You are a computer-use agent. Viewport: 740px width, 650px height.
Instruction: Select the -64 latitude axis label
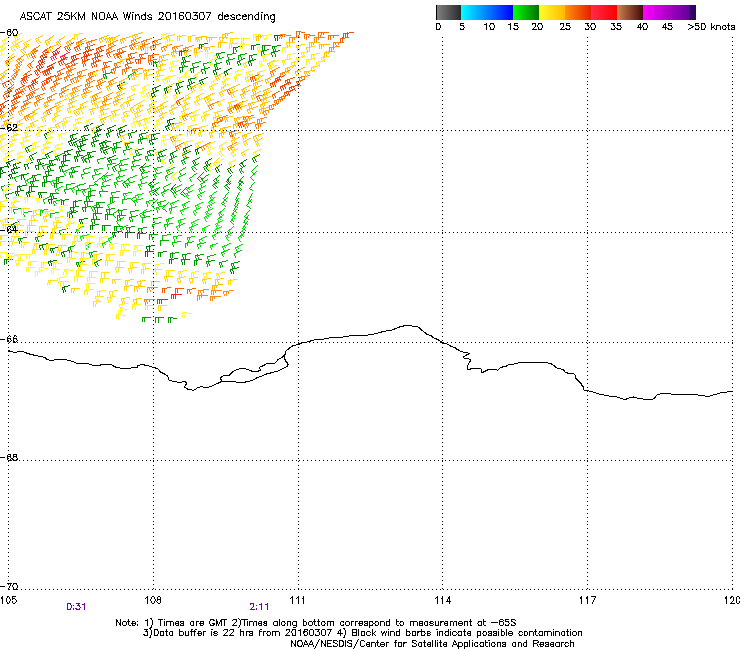click(x=9, y=229)
